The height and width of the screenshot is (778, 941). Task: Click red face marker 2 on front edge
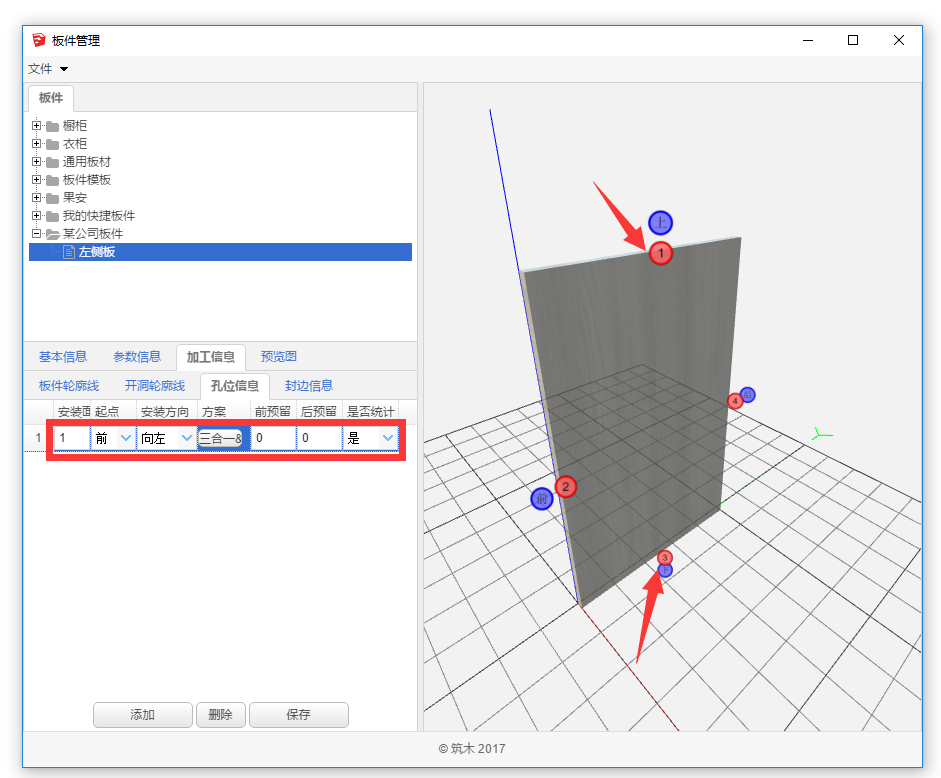[x=565, y=487]
